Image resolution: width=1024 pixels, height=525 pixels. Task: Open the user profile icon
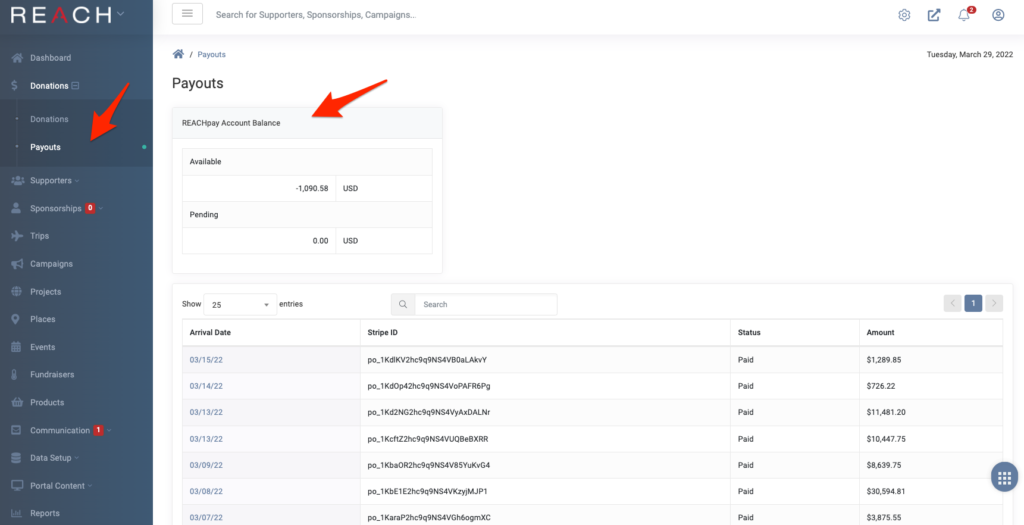998,15
